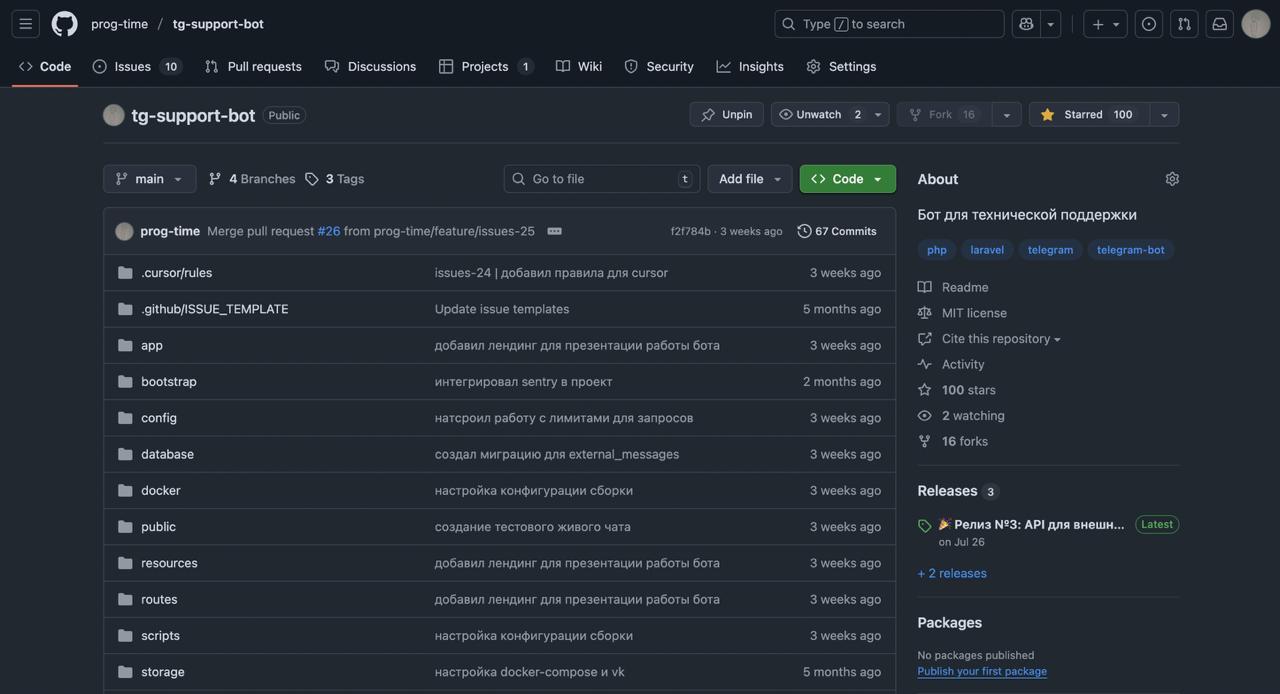View the 3 Tags link
Image resolution: width=1280 pixels, height=694 pixels.
tap(335, 179)
